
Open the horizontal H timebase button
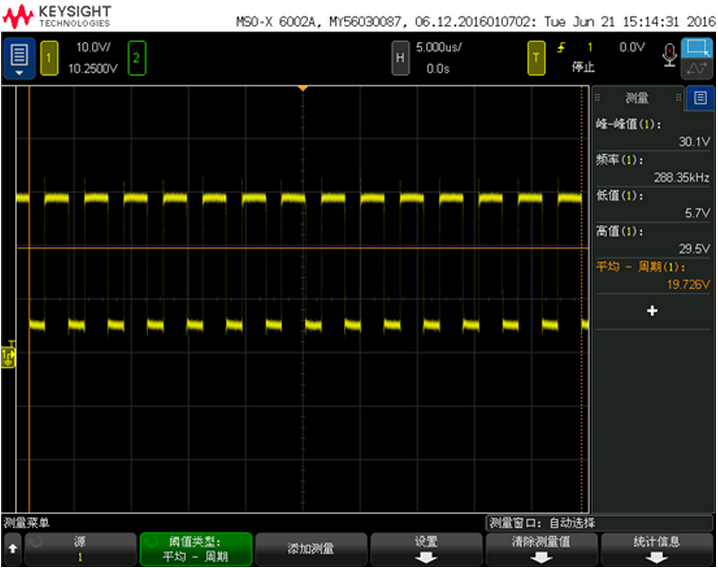tap(400, 58)
